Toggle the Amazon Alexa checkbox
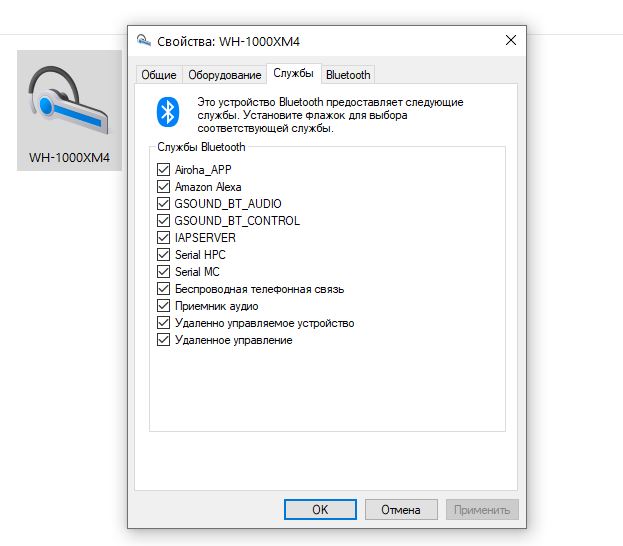 point(163,186)
